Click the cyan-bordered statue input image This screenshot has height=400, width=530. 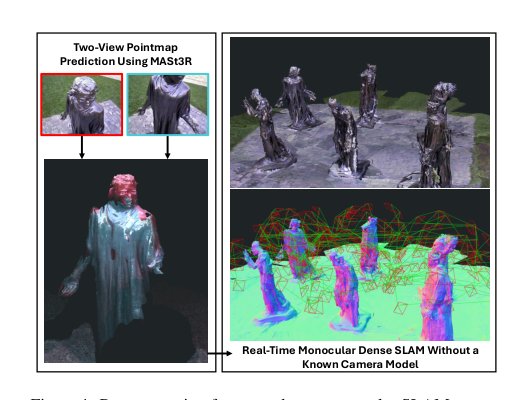(168, 104)
